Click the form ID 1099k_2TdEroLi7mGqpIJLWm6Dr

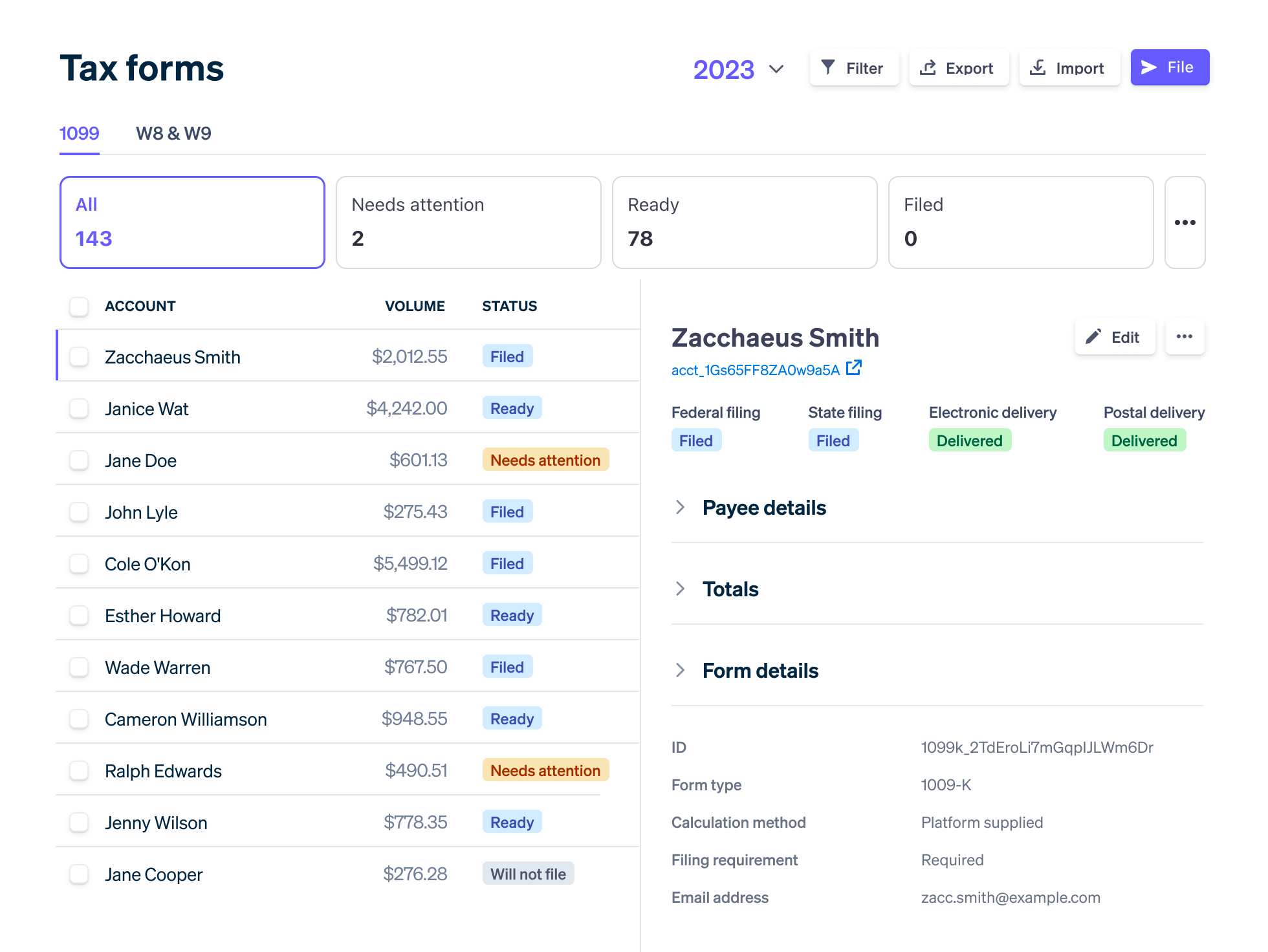[x=1037, y=748]
